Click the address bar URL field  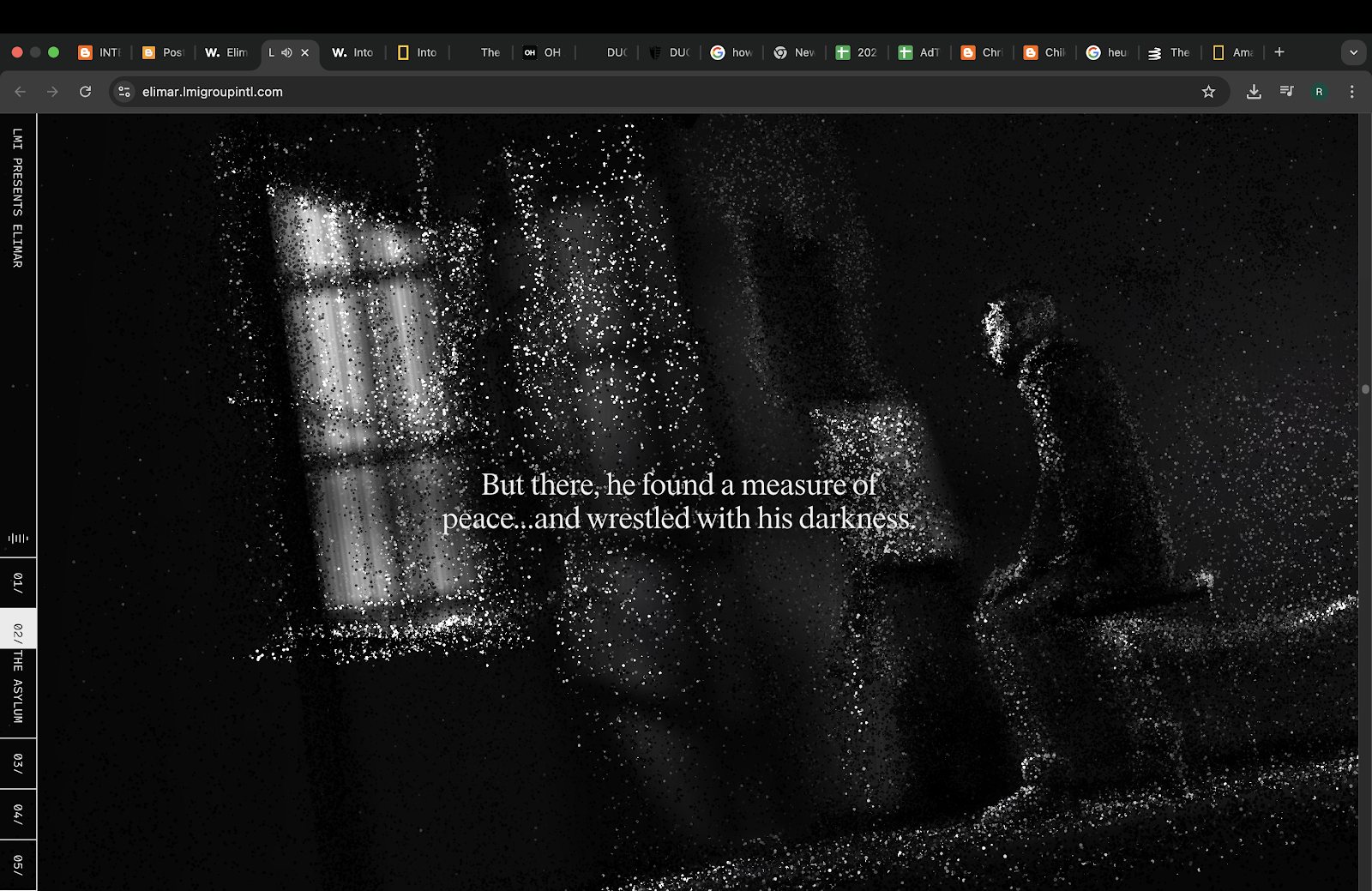pos(669,92)
